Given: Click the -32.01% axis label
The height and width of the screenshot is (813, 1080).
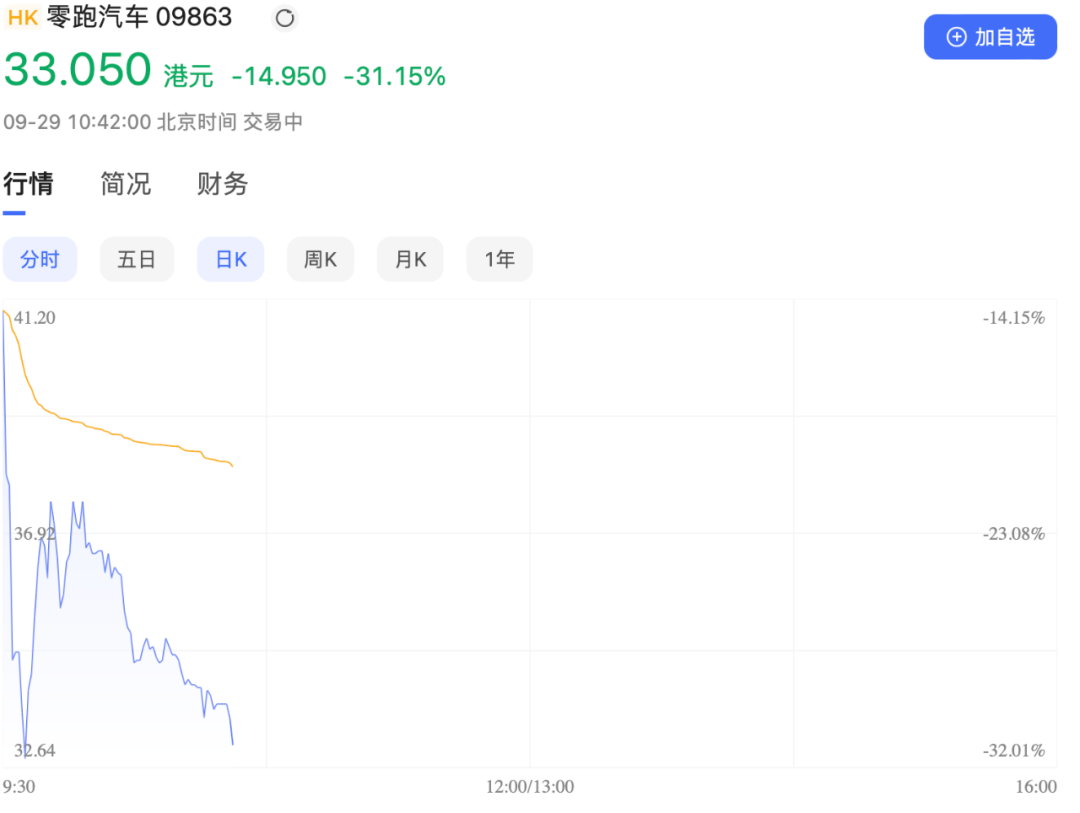Looking at the screenshot, I should click(1013, 751).
